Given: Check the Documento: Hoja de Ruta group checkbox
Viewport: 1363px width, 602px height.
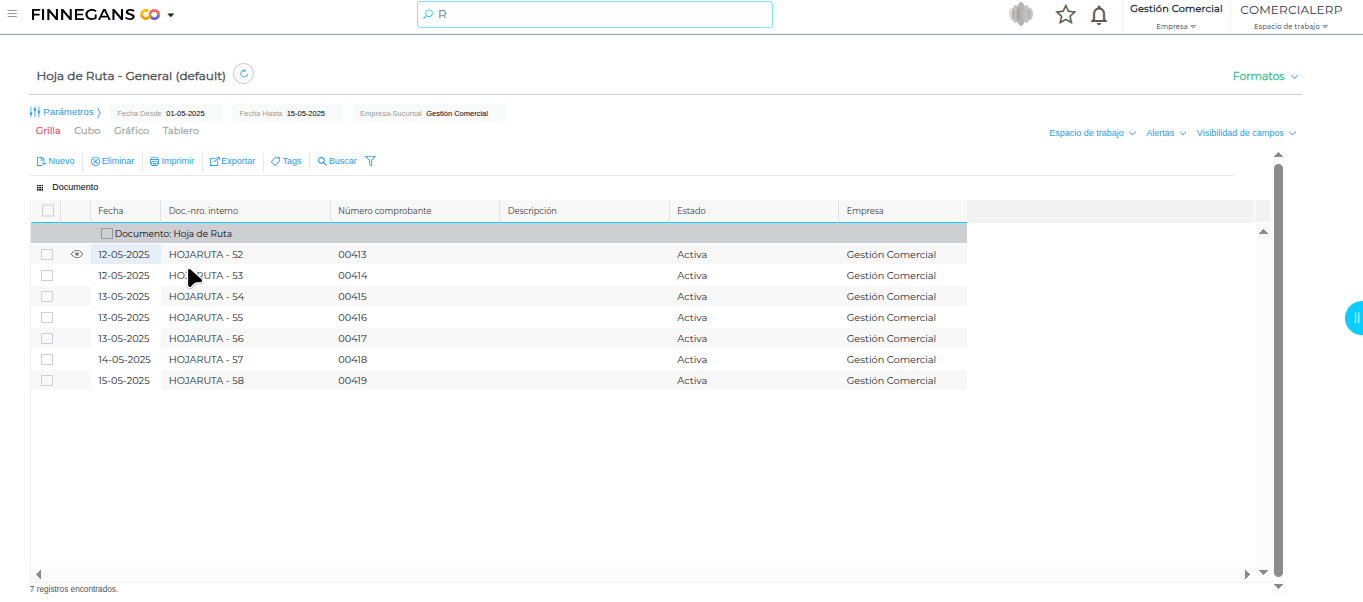Looking at the screenshot, I should click(x=107, y=233).
